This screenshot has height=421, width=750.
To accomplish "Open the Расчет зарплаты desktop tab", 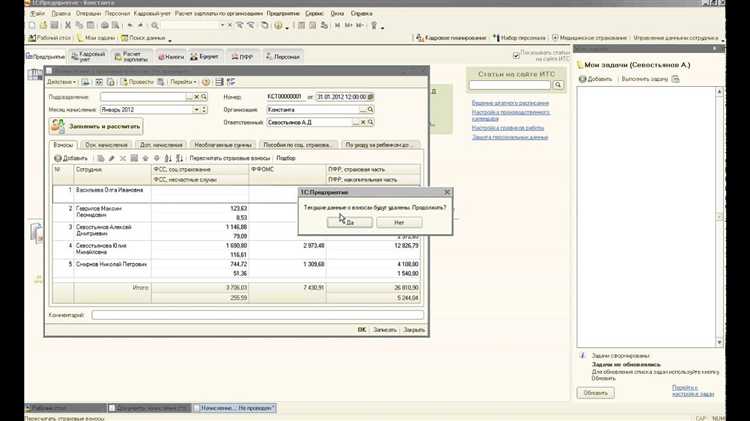I will click(132, 56).
